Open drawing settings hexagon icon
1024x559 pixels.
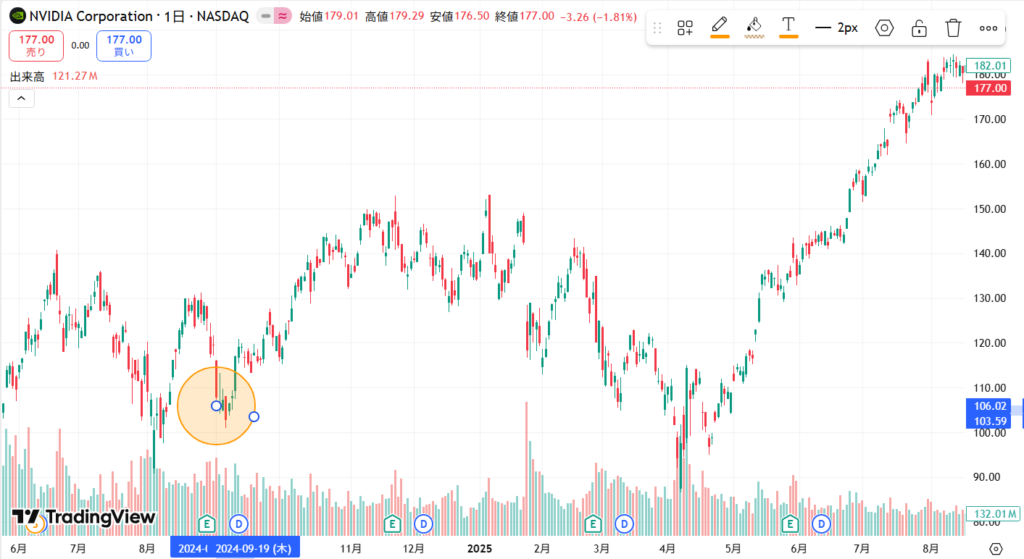[x=884, y=28]
